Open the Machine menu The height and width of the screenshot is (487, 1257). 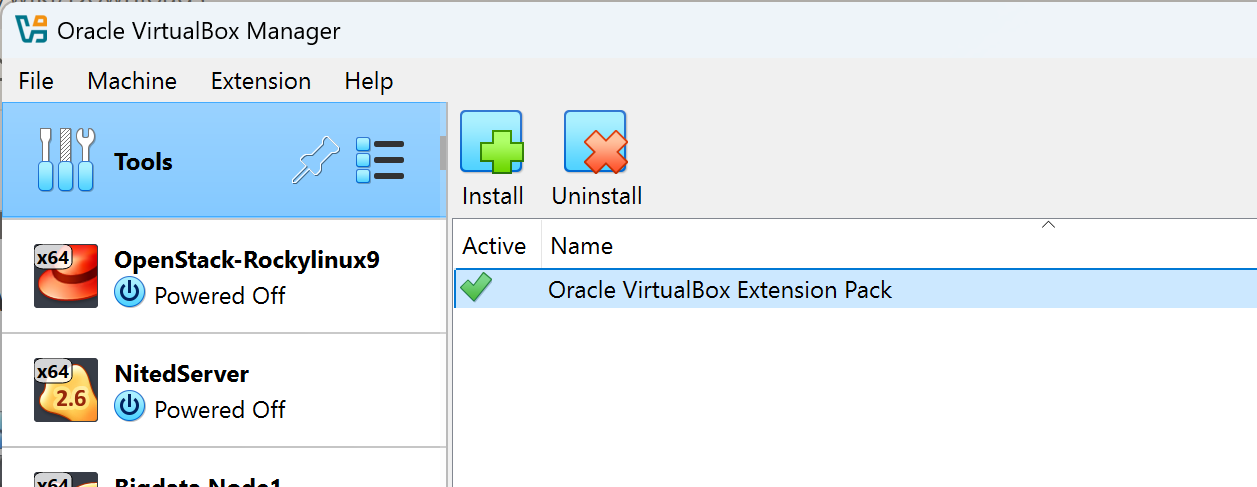pos(132,81)
